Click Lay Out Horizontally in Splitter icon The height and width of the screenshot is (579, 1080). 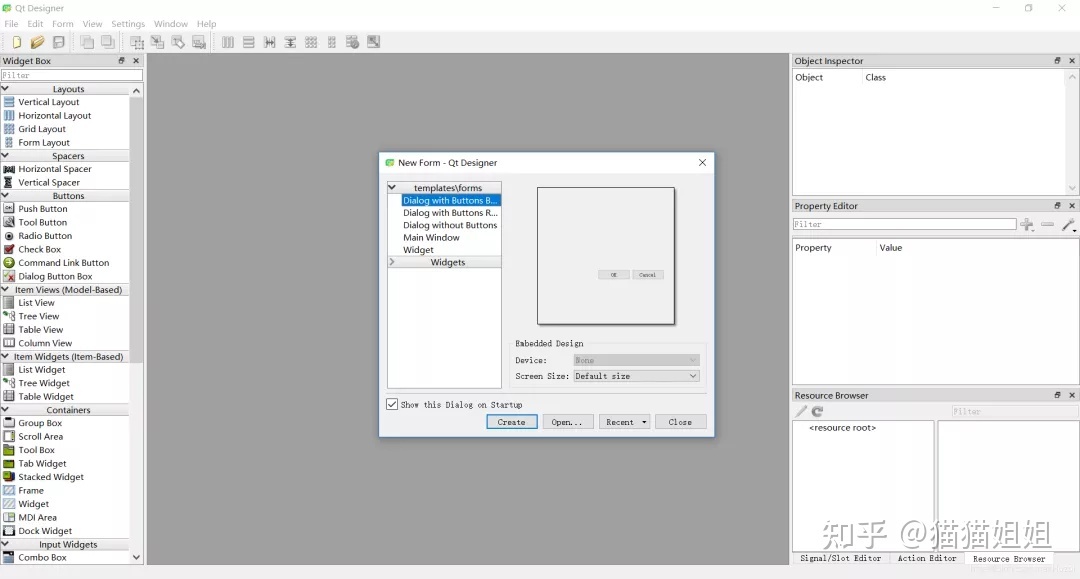pyautogui.click(x=269, y=42)
